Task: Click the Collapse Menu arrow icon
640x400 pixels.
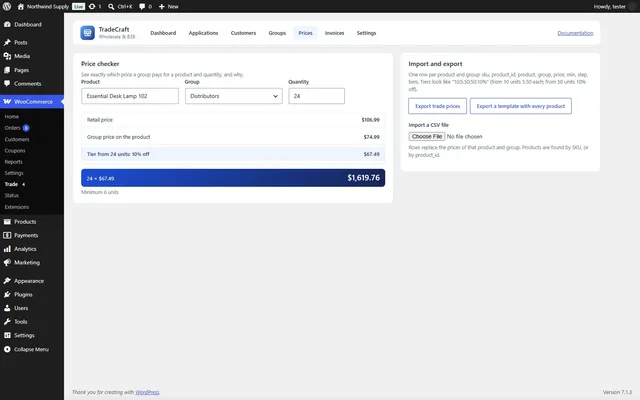Action: coord(7,349)
